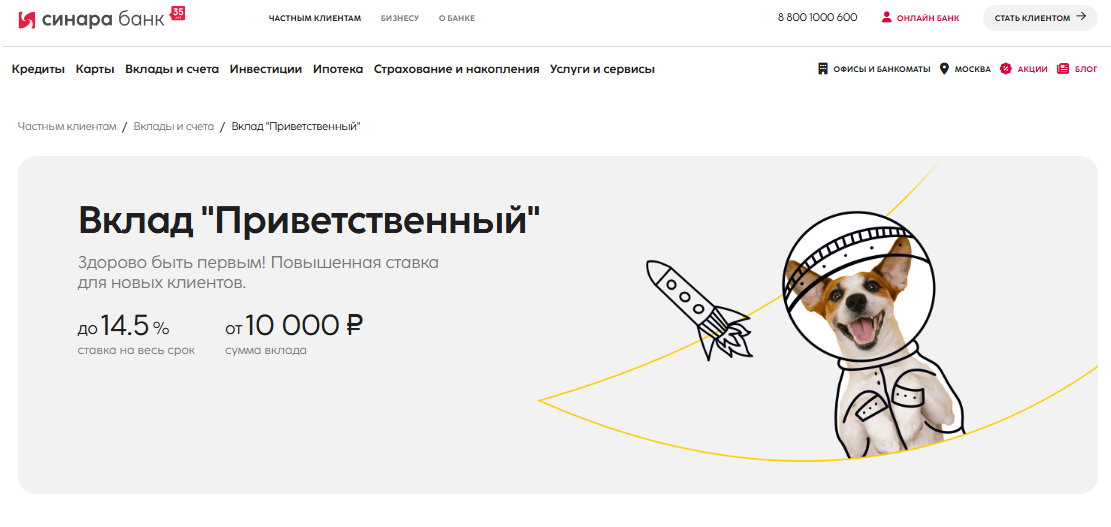The height and width of the screenshot is (527, 1111).
Task: Open the Карты menu
Action: click(x=95, y=69)
